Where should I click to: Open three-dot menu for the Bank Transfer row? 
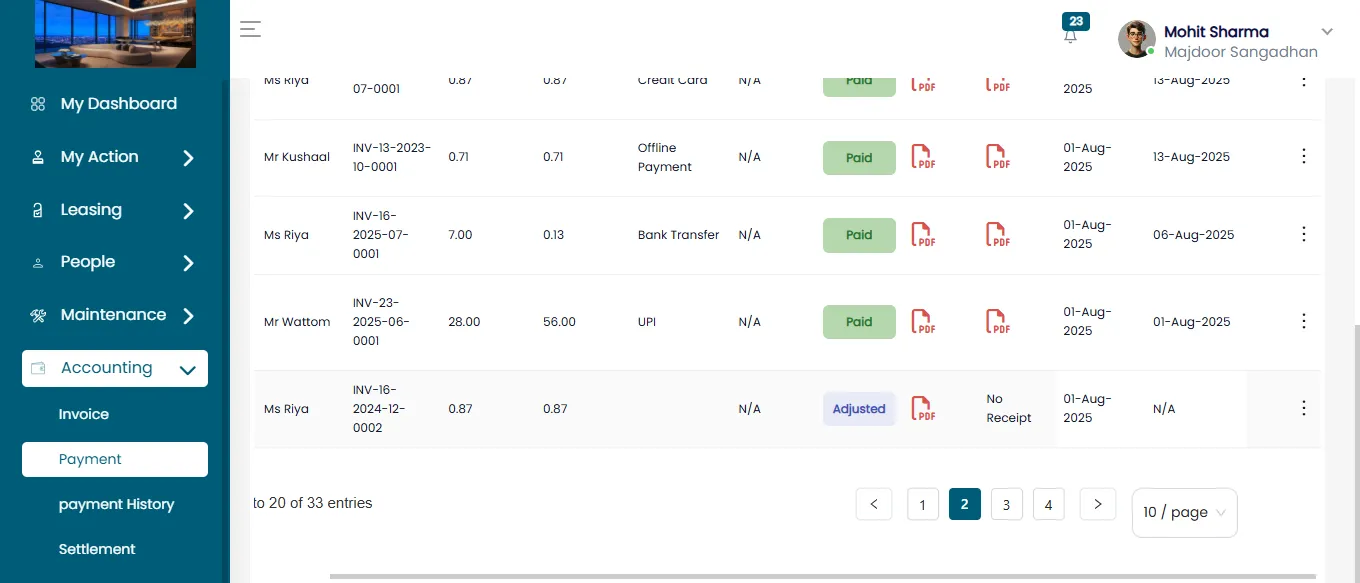1303,234
